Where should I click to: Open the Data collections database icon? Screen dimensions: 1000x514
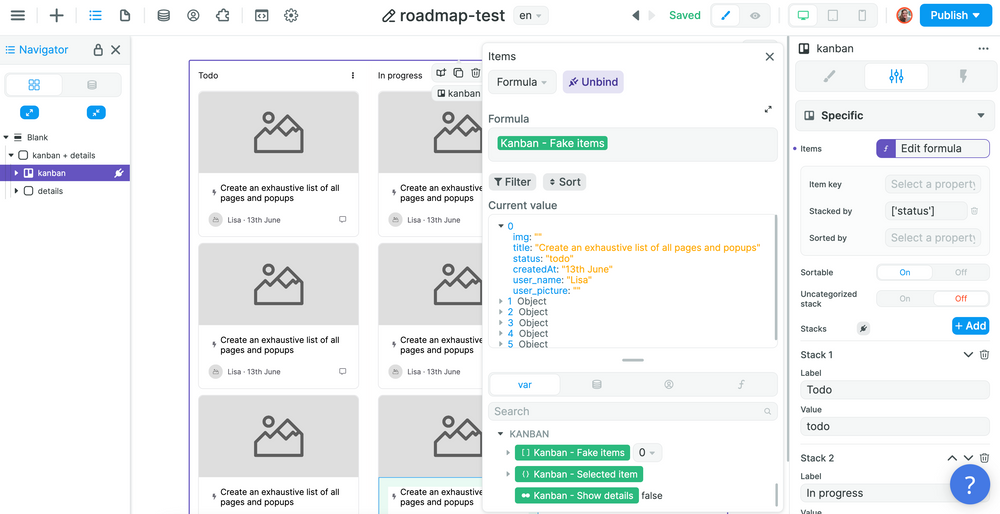(x=164, y=15)
